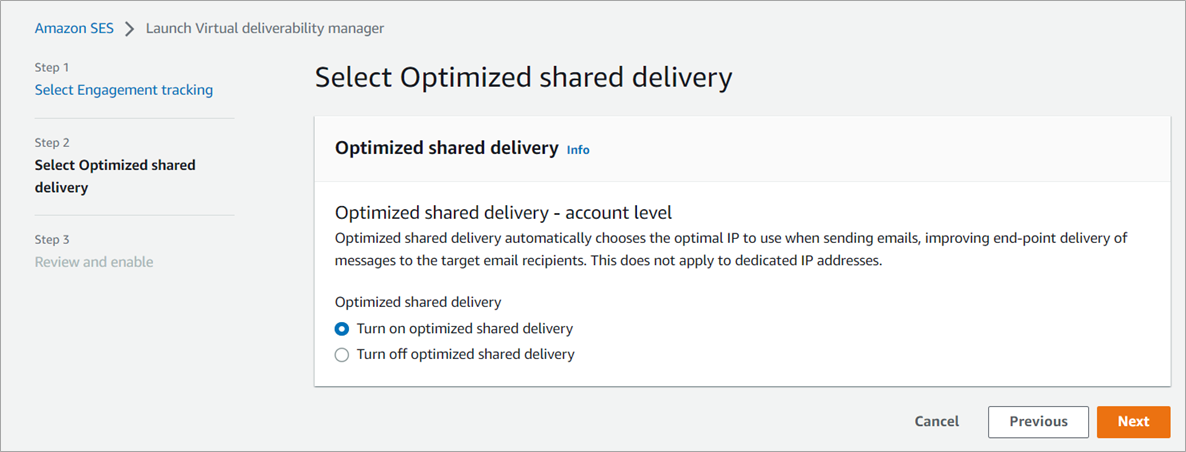Select the current Optimized shared delivery step in sidebar

[x=115, y=176]
